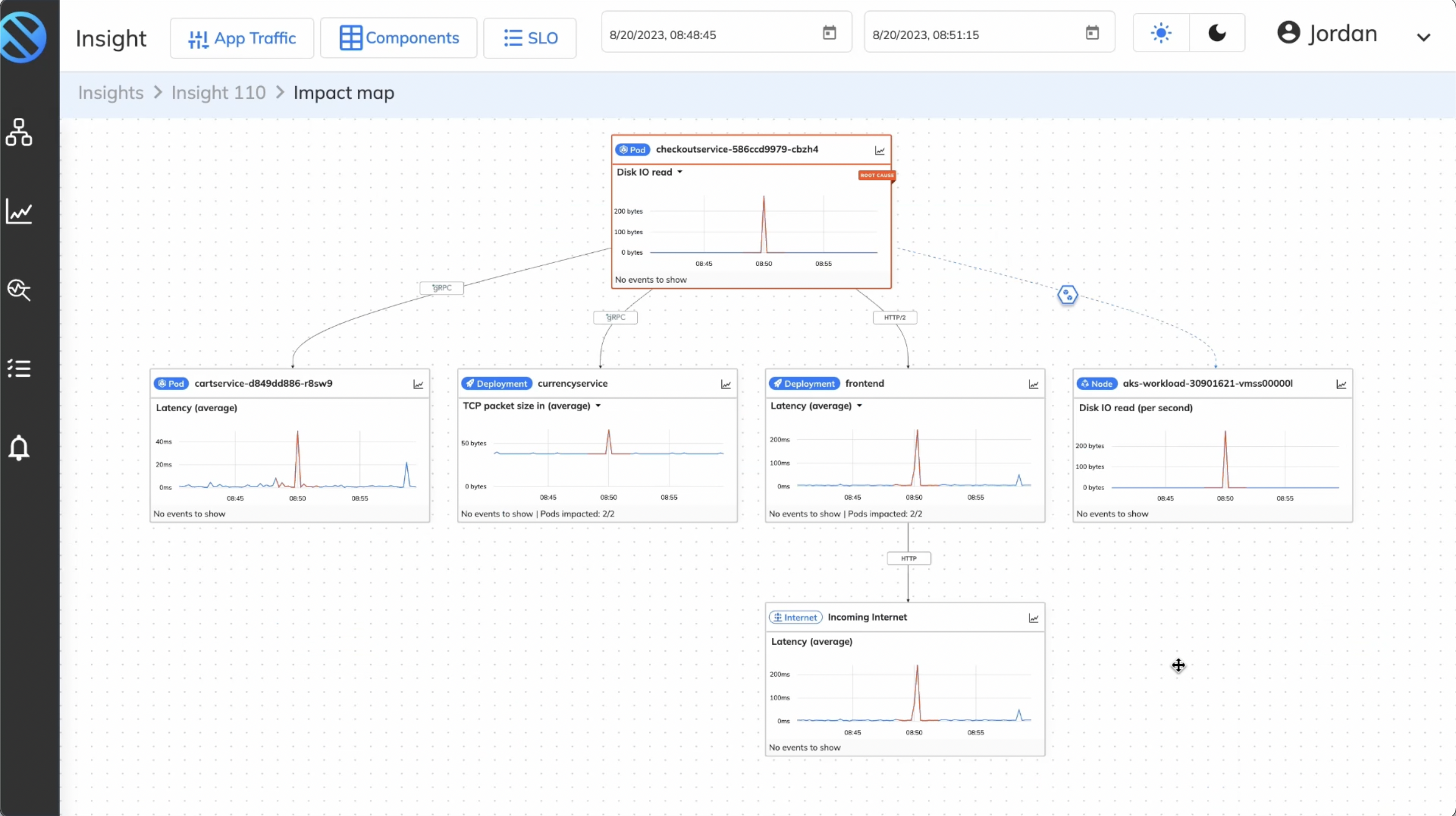Viewport: 1456px width, 816px height.
Task: Open chart icon on checkoutservice pod card
Action: (x=879, y=150)
